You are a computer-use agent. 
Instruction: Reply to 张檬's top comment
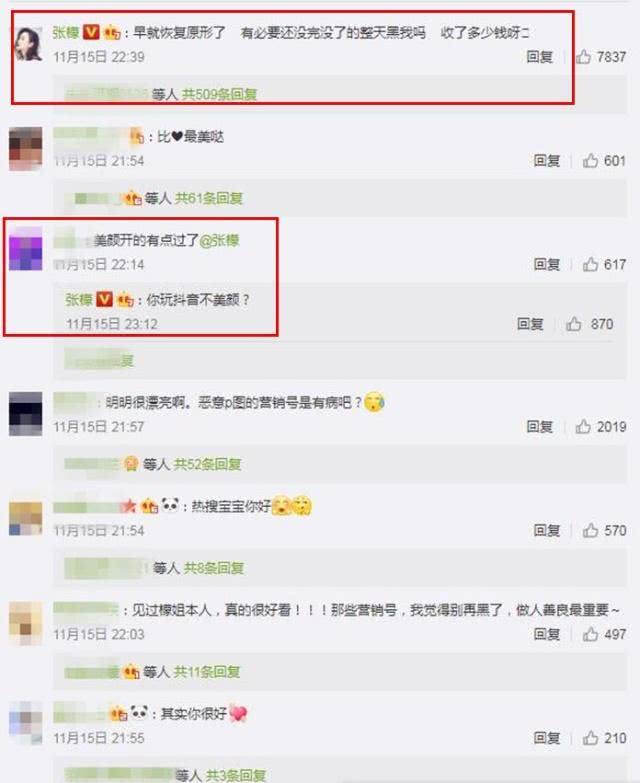(x=540, y=57)
